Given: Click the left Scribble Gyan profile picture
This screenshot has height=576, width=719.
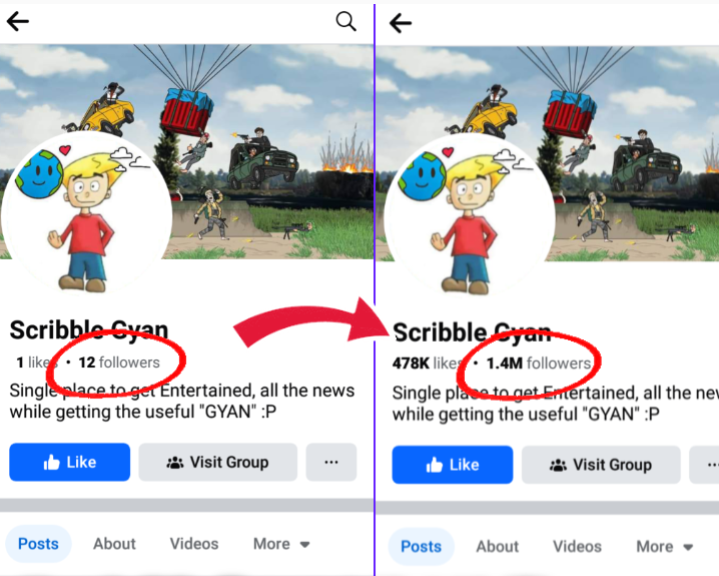Looking at the screenshot, I should coord(86,214).
